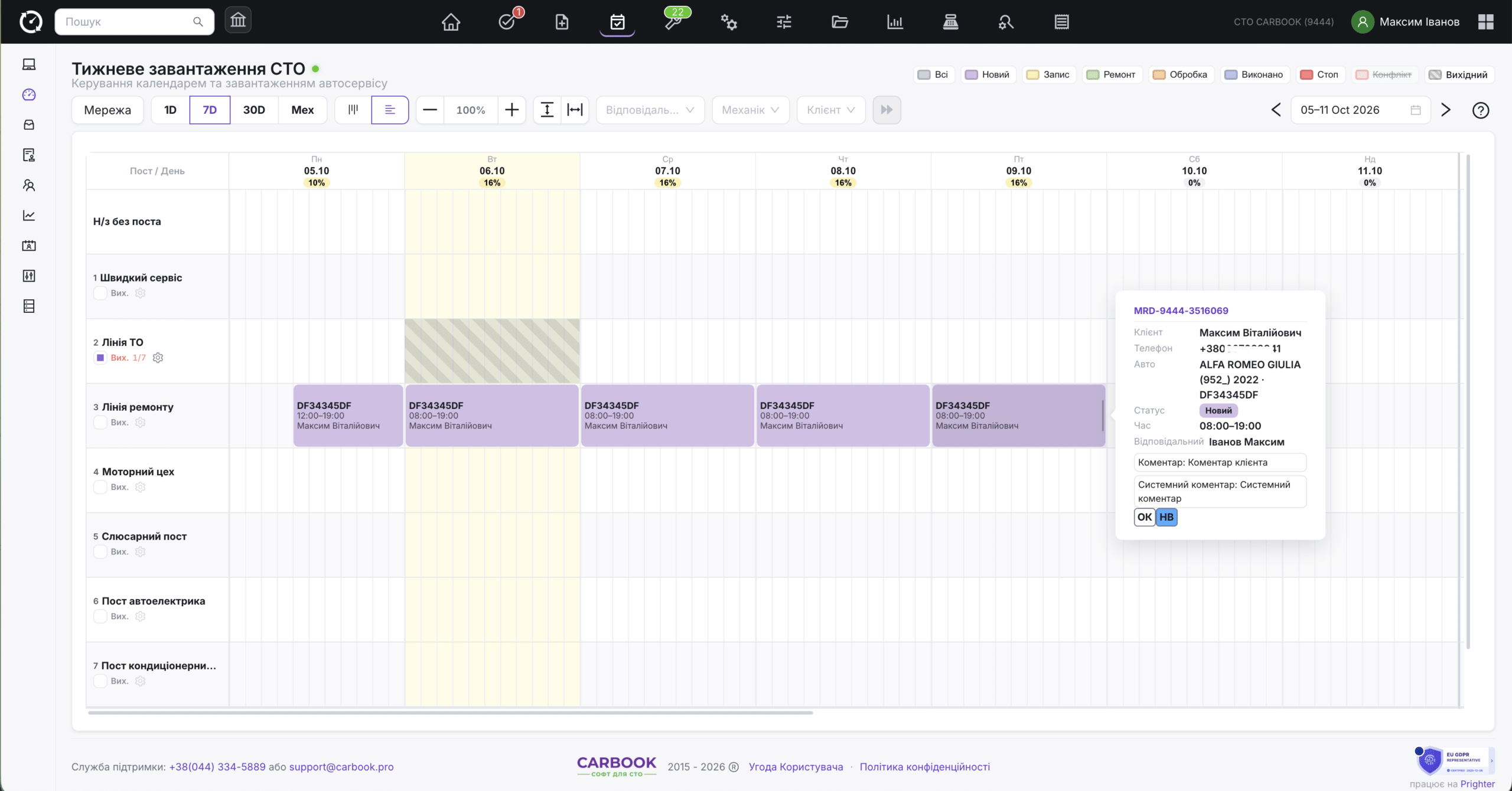Switch to the 30D view tab
Screen dimensions: 1512x791
tap(254, 110)
